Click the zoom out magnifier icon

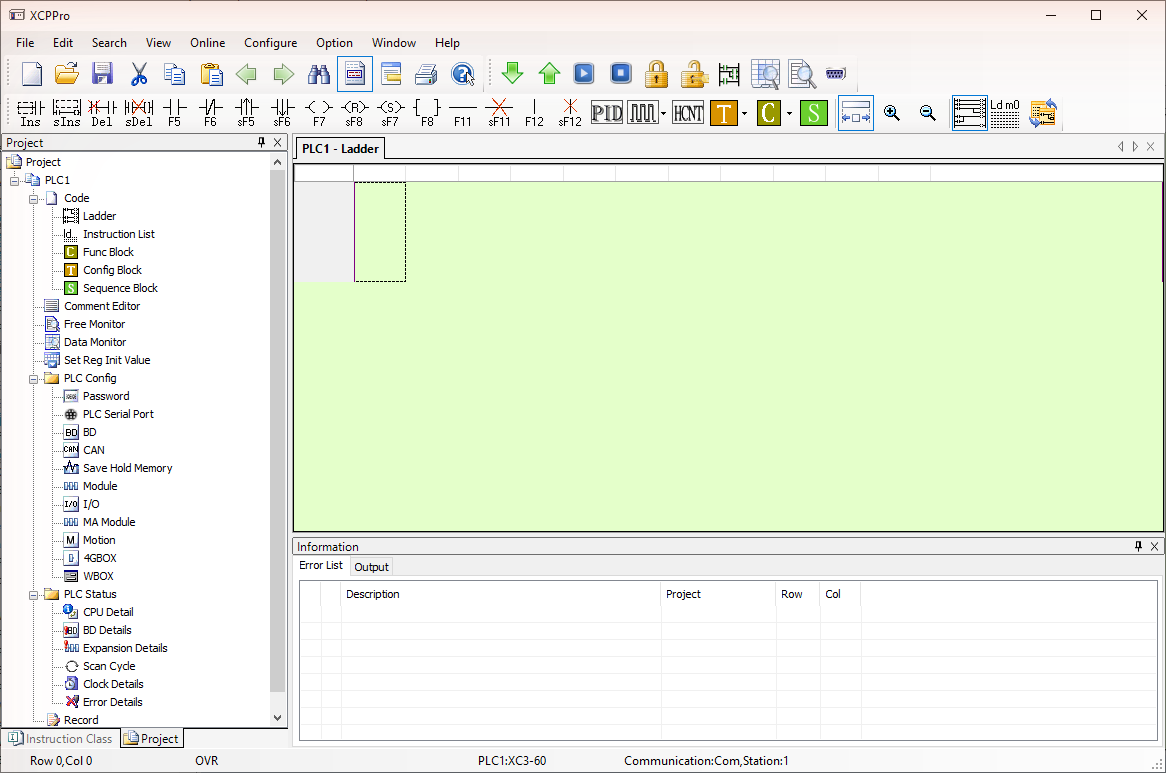pyautogui.click(x=927, y=113)
